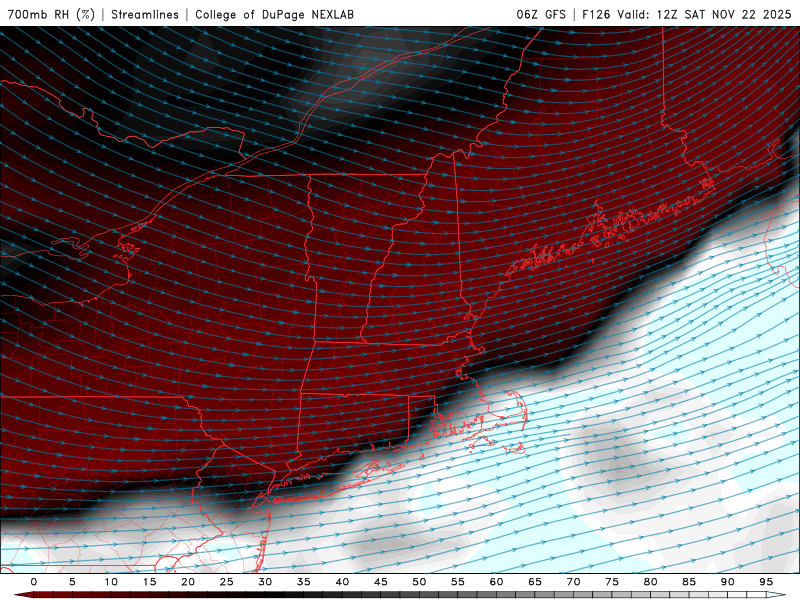Click the "12Z SAT NOV 22 2025" valid time
Viewport: 800px width, 600px height.
(x=724, y=14)
